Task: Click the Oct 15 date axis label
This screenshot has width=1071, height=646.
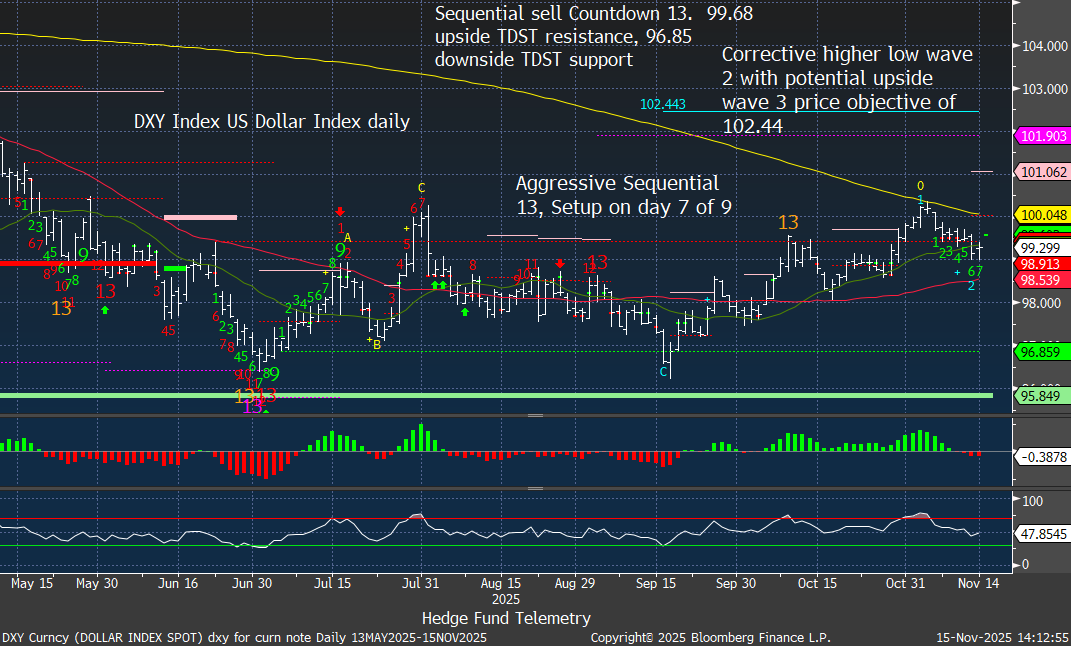Action: 817,583
